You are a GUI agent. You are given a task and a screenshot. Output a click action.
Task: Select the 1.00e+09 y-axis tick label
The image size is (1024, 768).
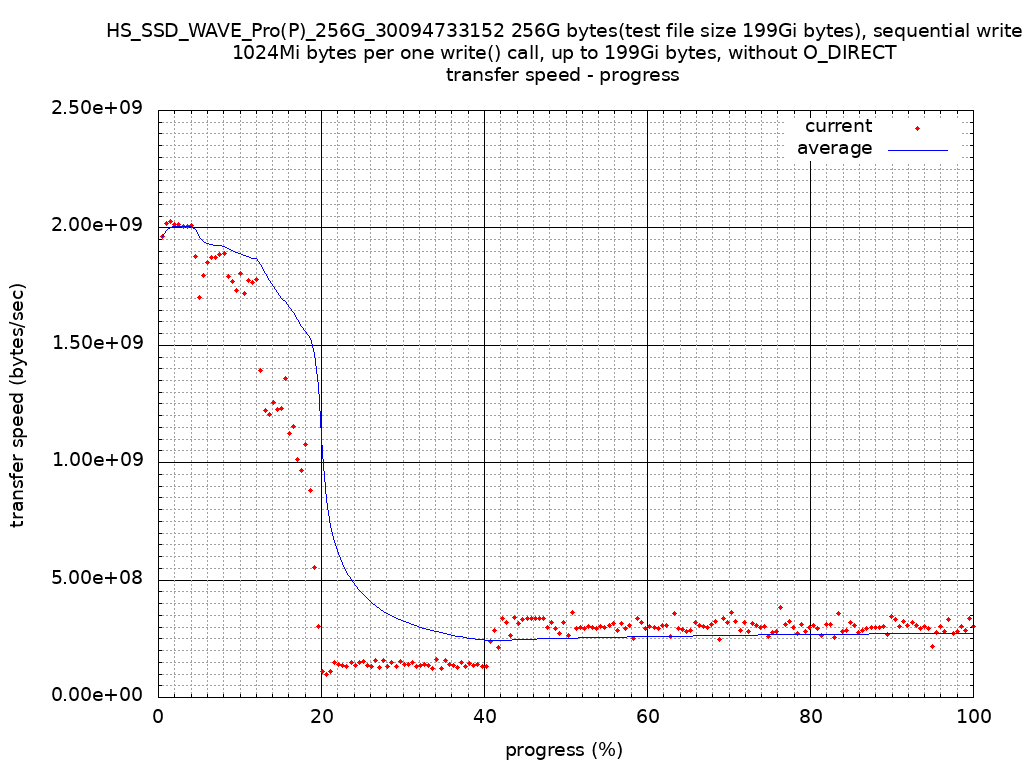coord(98,460)
